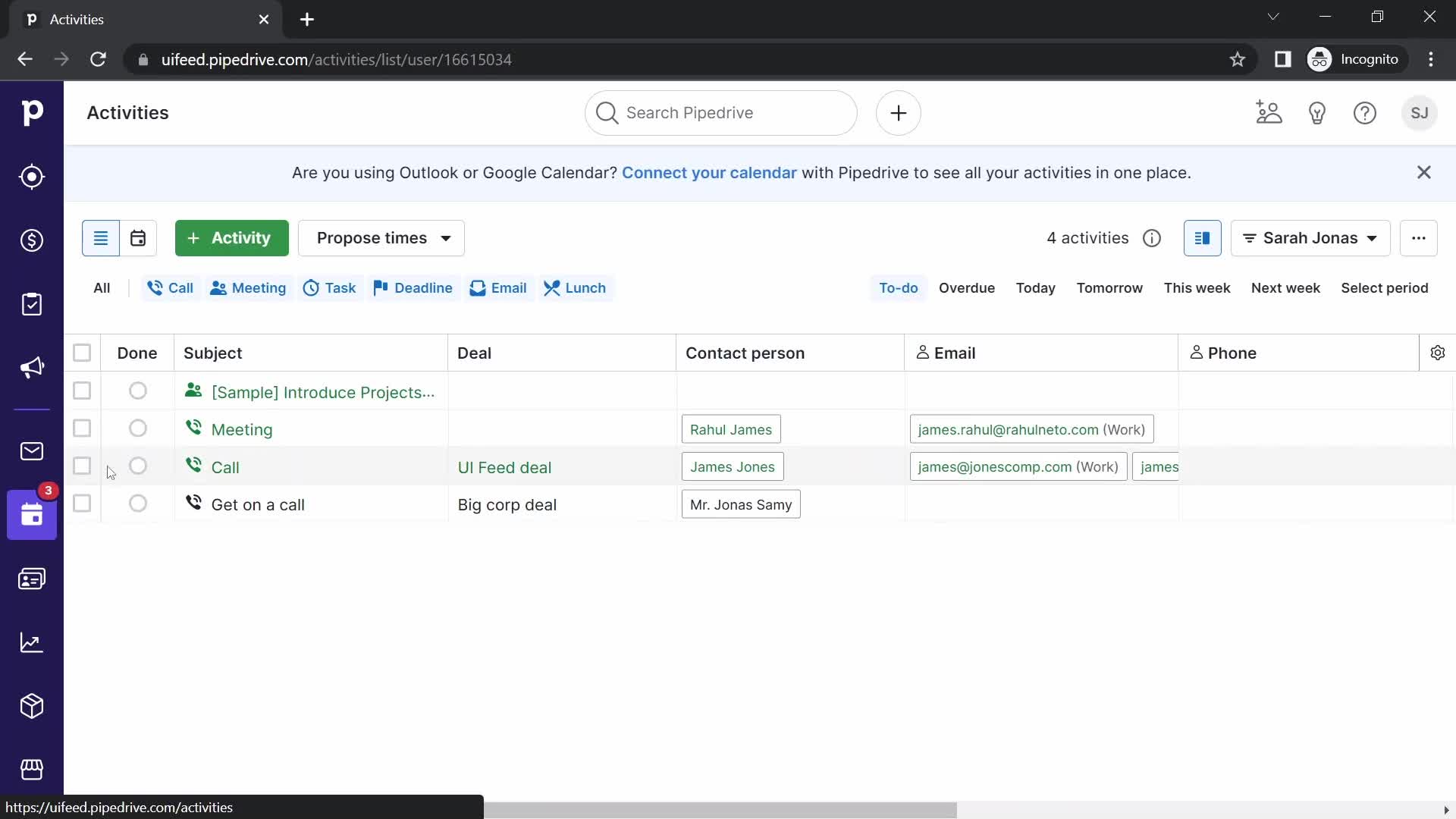Open Chrome tab search chevron
This screenshot has width=1456, height=819.
pyautogui.click(x=1273, y=17)
